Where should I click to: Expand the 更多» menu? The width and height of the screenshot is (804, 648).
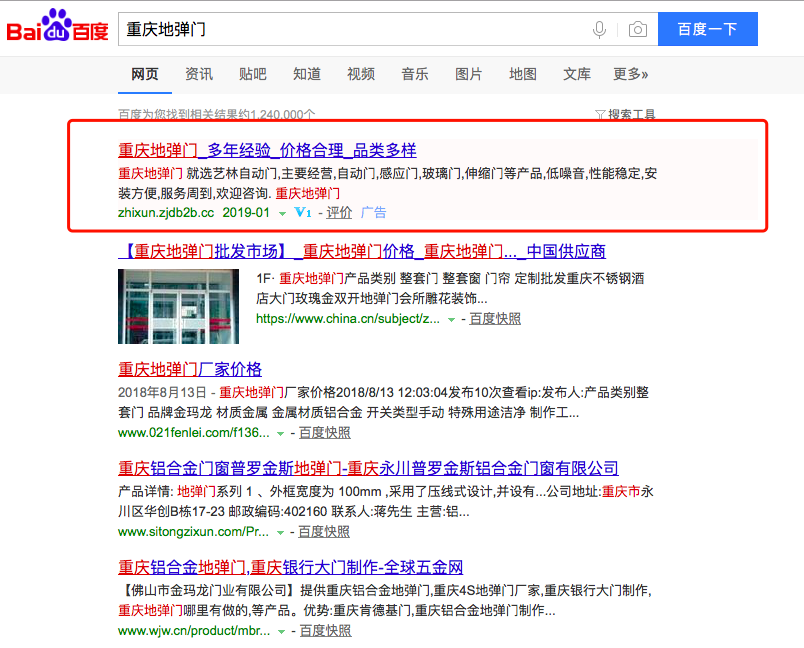point(631,74)
